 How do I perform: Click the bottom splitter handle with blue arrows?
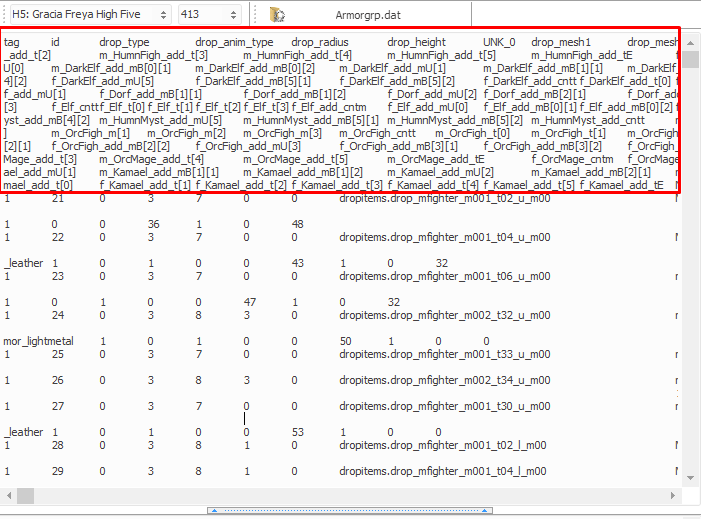(x=350, y=510)
